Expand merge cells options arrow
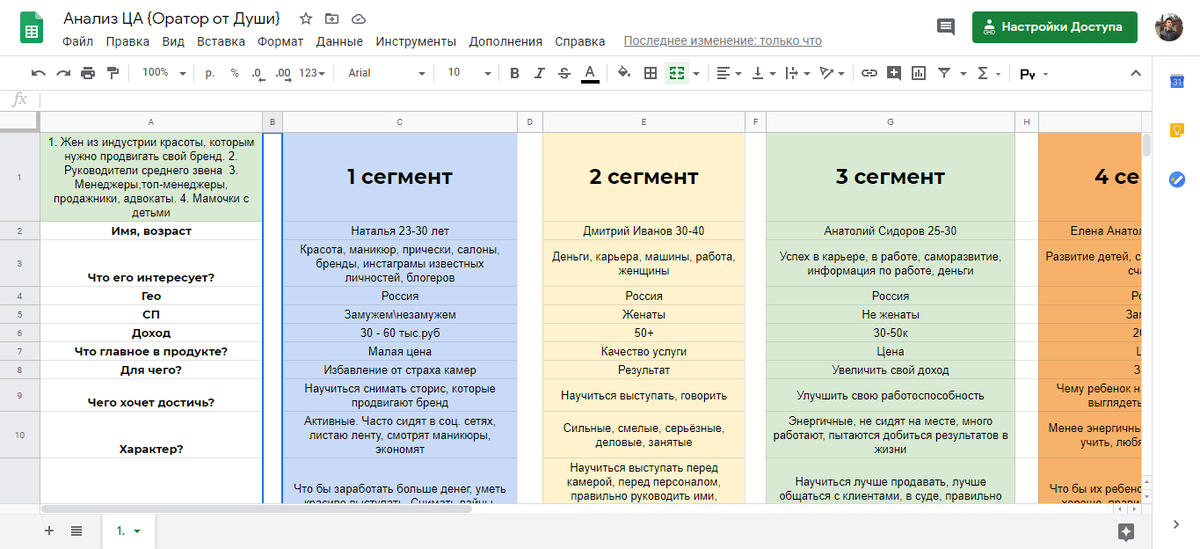1200x549 pixels. click(696, 73)
